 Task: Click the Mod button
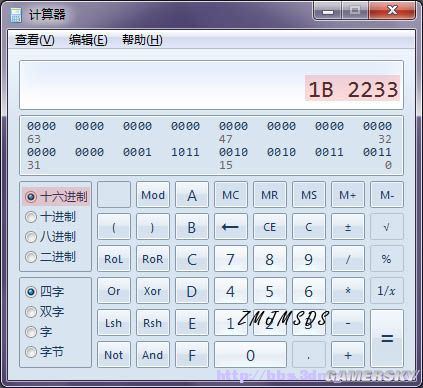click(153, 195)
